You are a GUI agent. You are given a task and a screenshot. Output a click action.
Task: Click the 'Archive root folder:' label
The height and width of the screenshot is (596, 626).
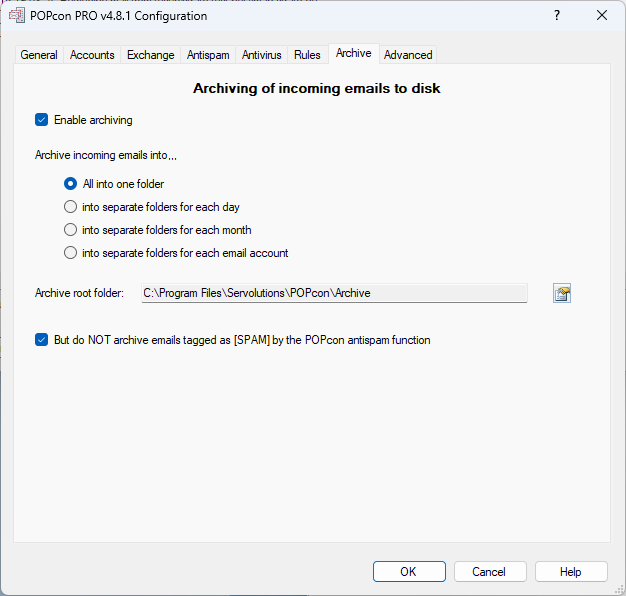tap(79, 293)
